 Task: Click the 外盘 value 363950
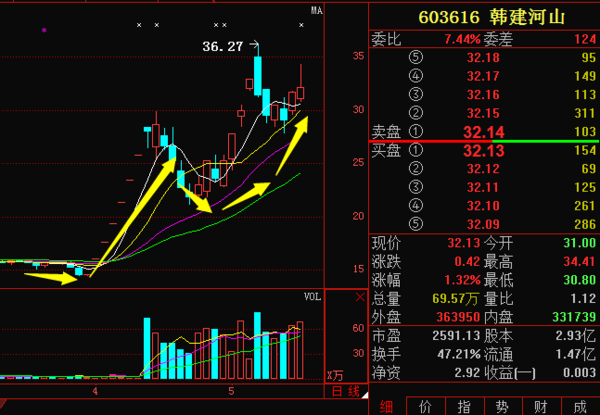(x=458, y=317)
